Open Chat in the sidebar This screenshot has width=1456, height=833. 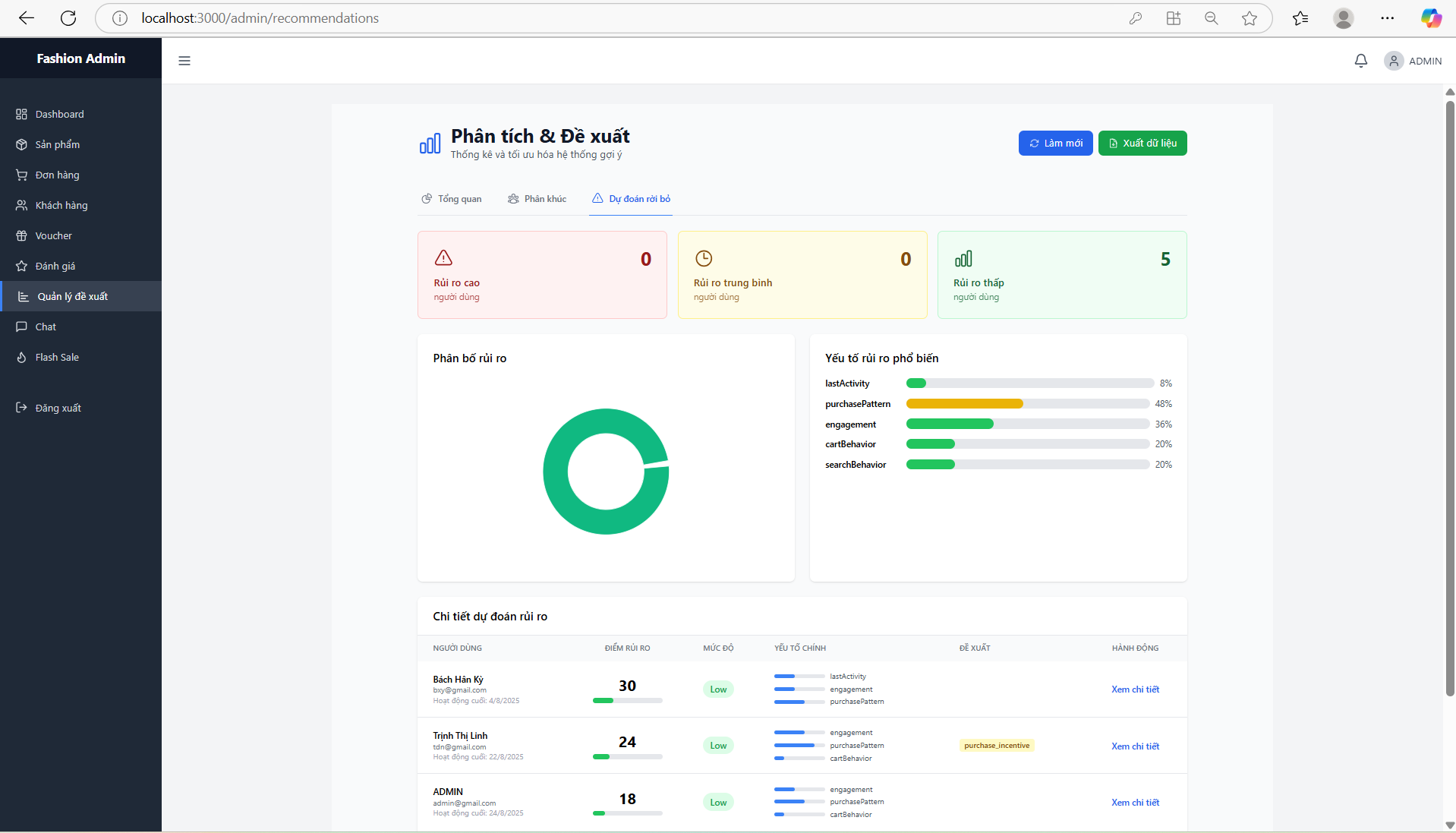pos(80,327)
